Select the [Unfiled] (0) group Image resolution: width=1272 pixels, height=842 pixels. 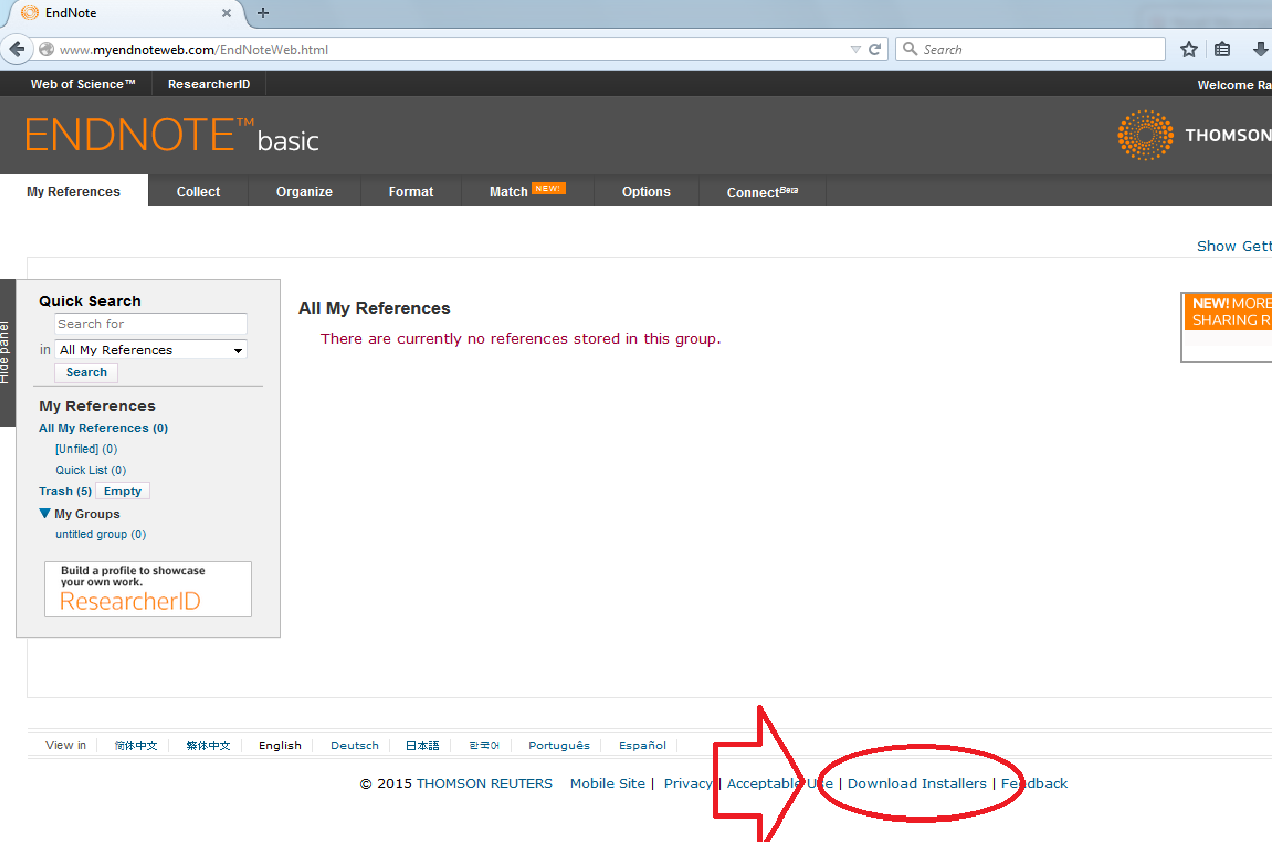[86, 449]
